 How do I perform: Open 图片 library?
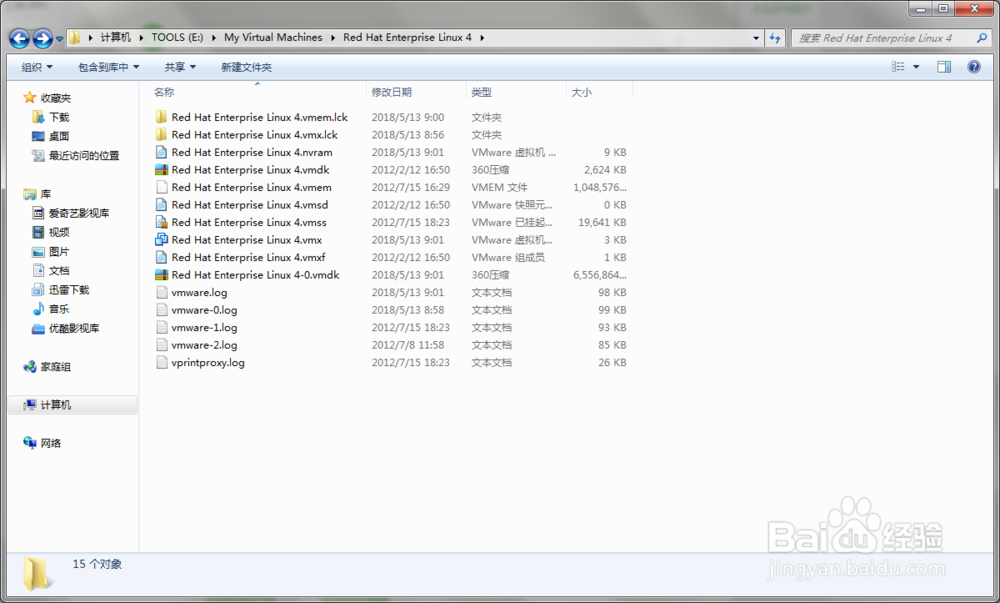point(59,252)
